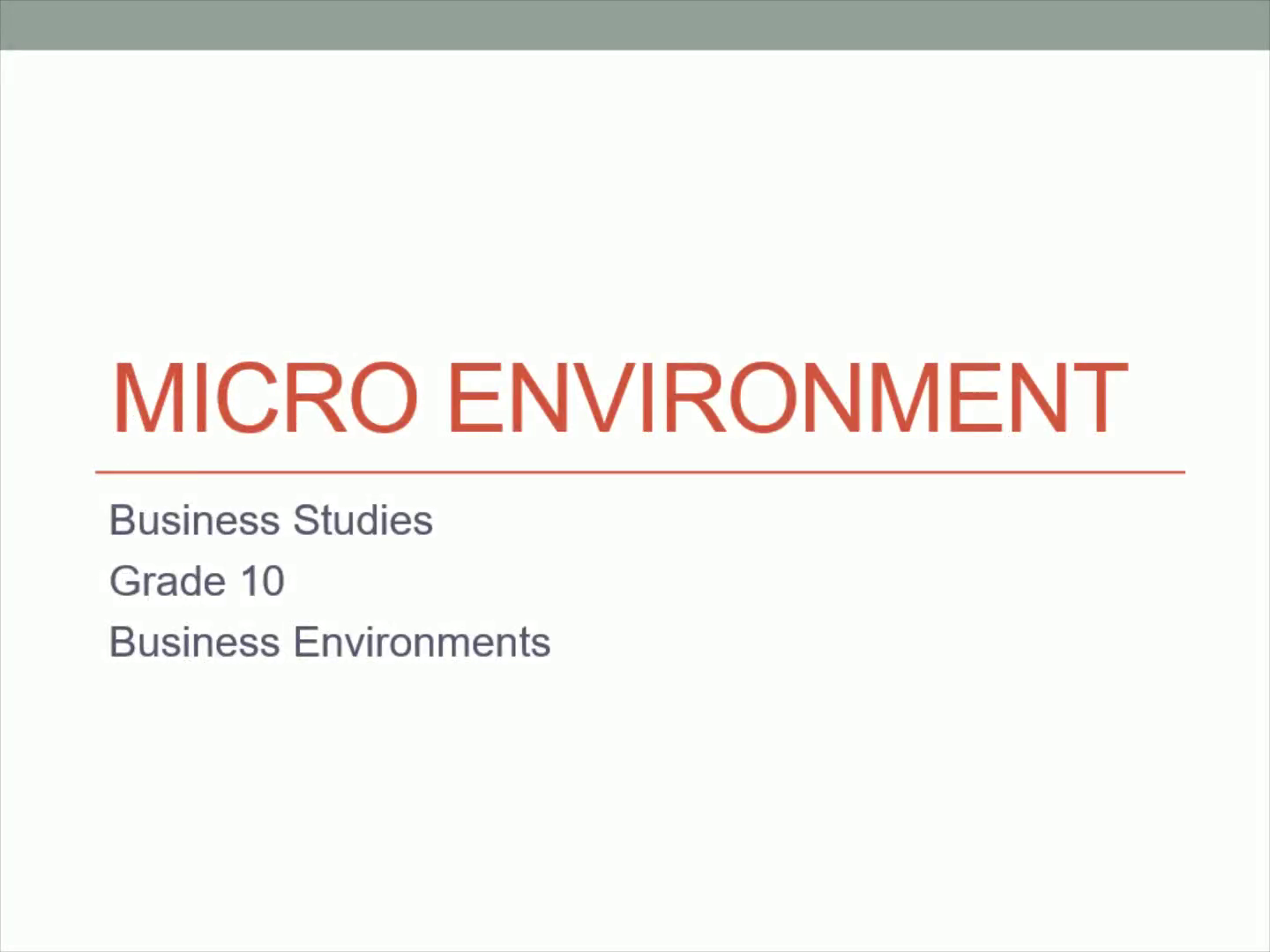The width and height of the screenshot is (1270, 952).
Task: Click the capital E in Environments subtitle
Action: [304, 642]
